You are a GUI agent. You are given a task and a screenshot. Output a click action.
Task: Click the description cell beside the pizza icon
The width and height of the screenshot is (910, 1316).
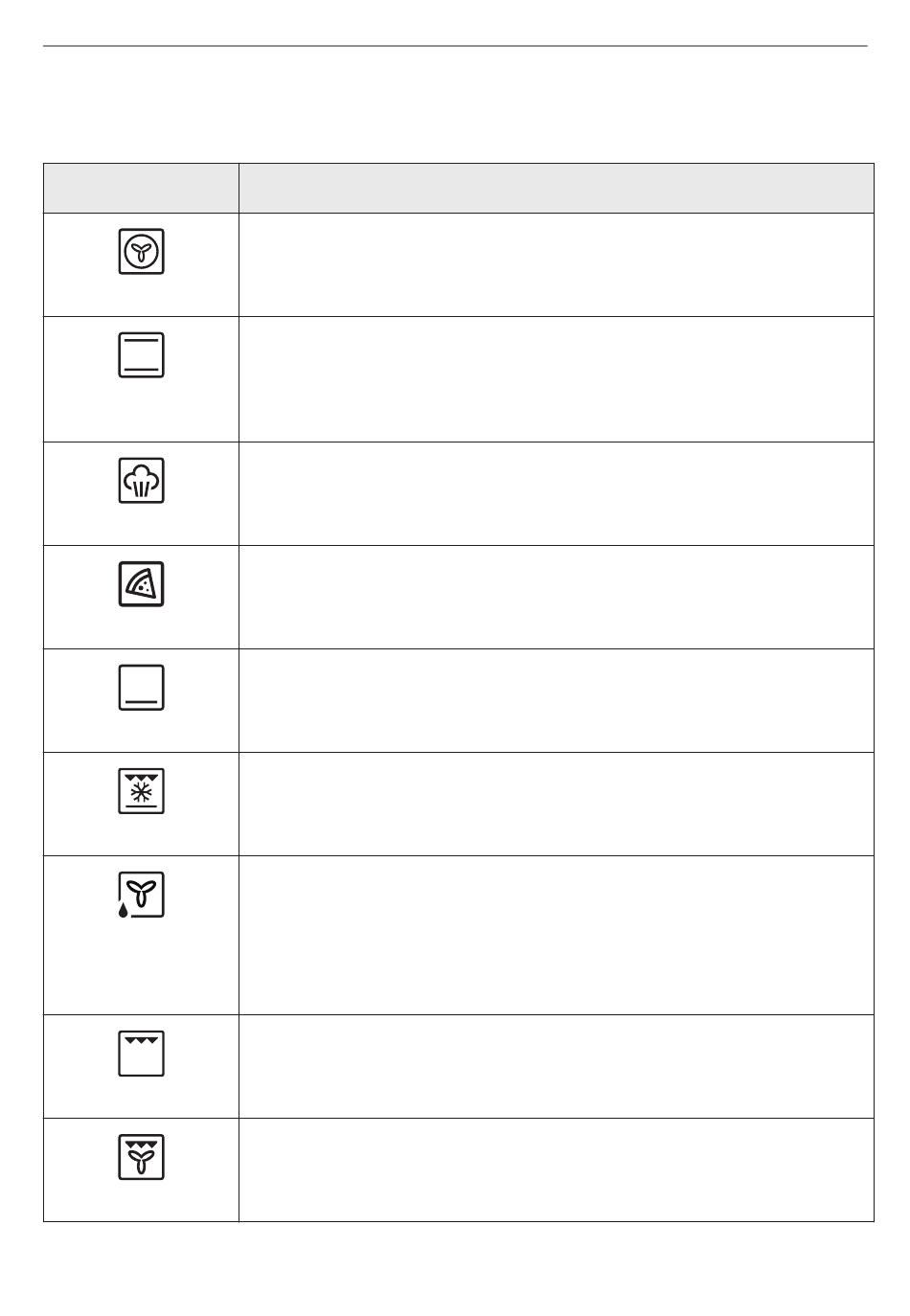[x=557, y=598]
